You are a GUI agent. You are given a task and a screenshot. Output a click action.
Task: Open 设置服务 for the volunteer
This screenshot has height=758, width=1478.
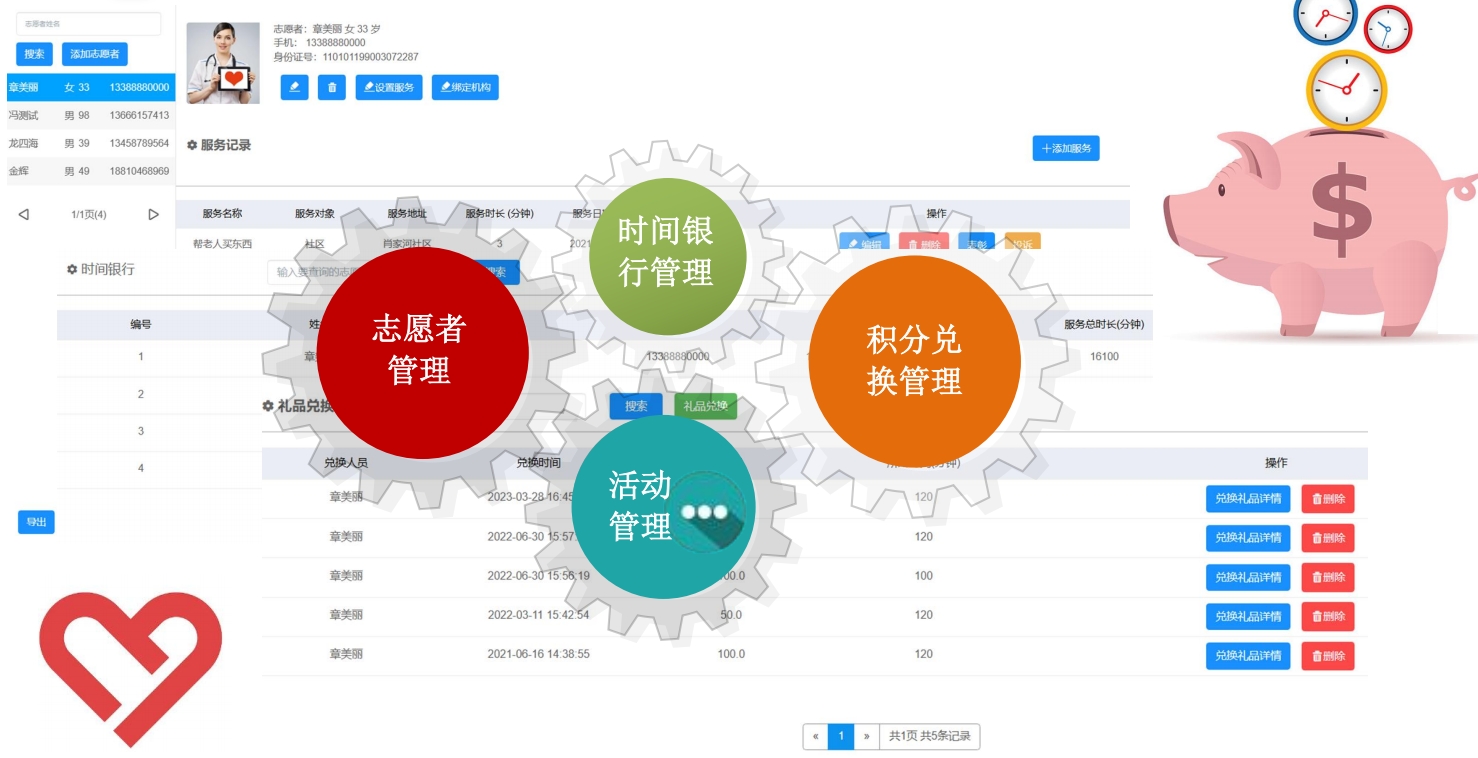pos(389,87)
